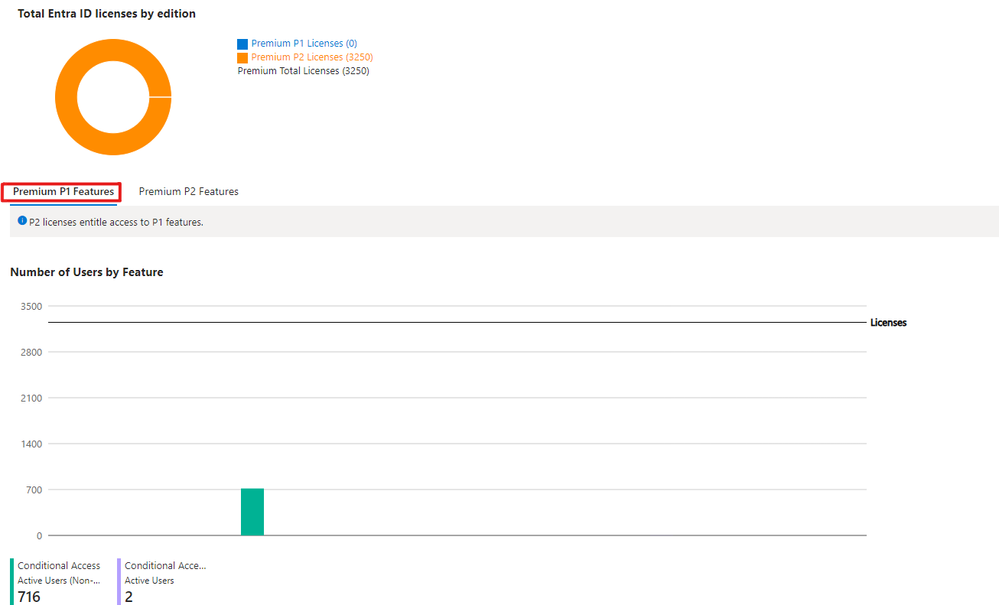
Task: Open the Premium P1 Features tab
Action: [63, 192]
